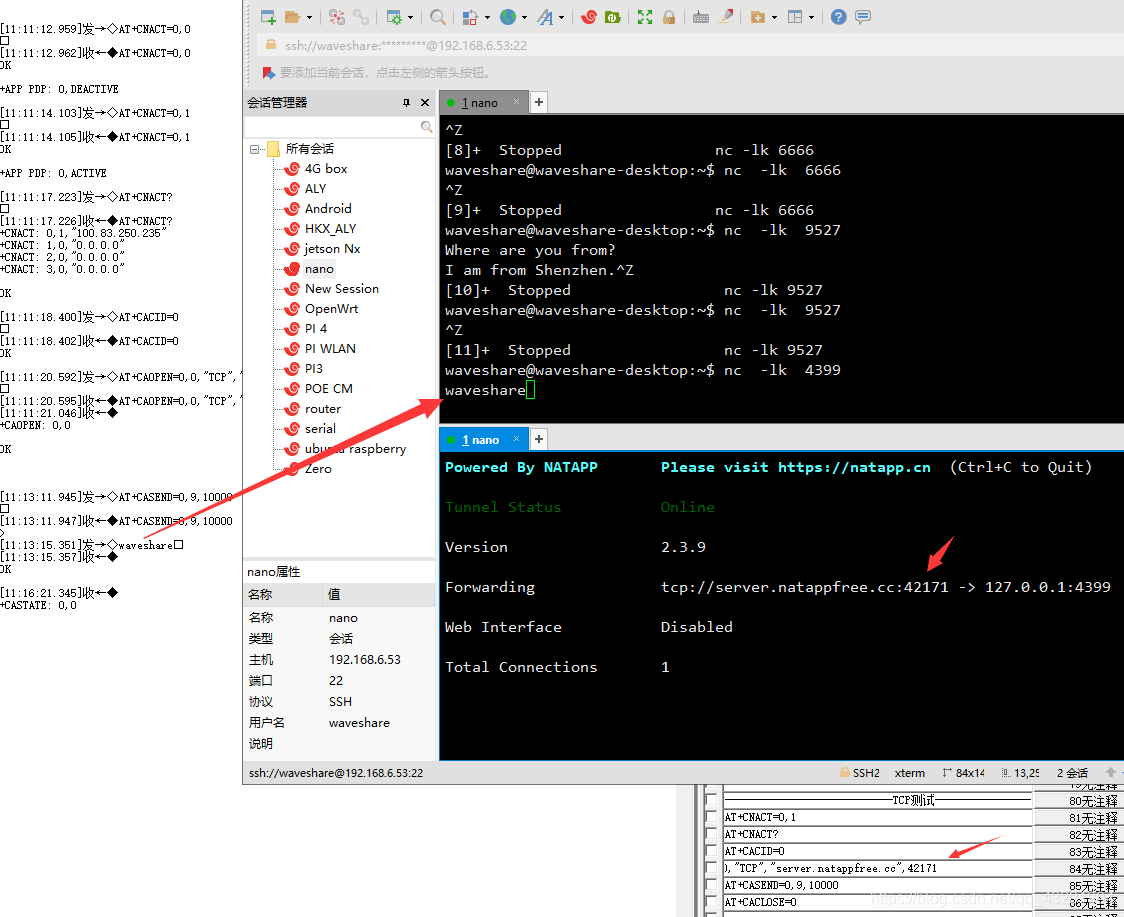Check the box beside AT+CACLOSE=0 row
This screenshot has height=917, width=1124.
point(711,903)
